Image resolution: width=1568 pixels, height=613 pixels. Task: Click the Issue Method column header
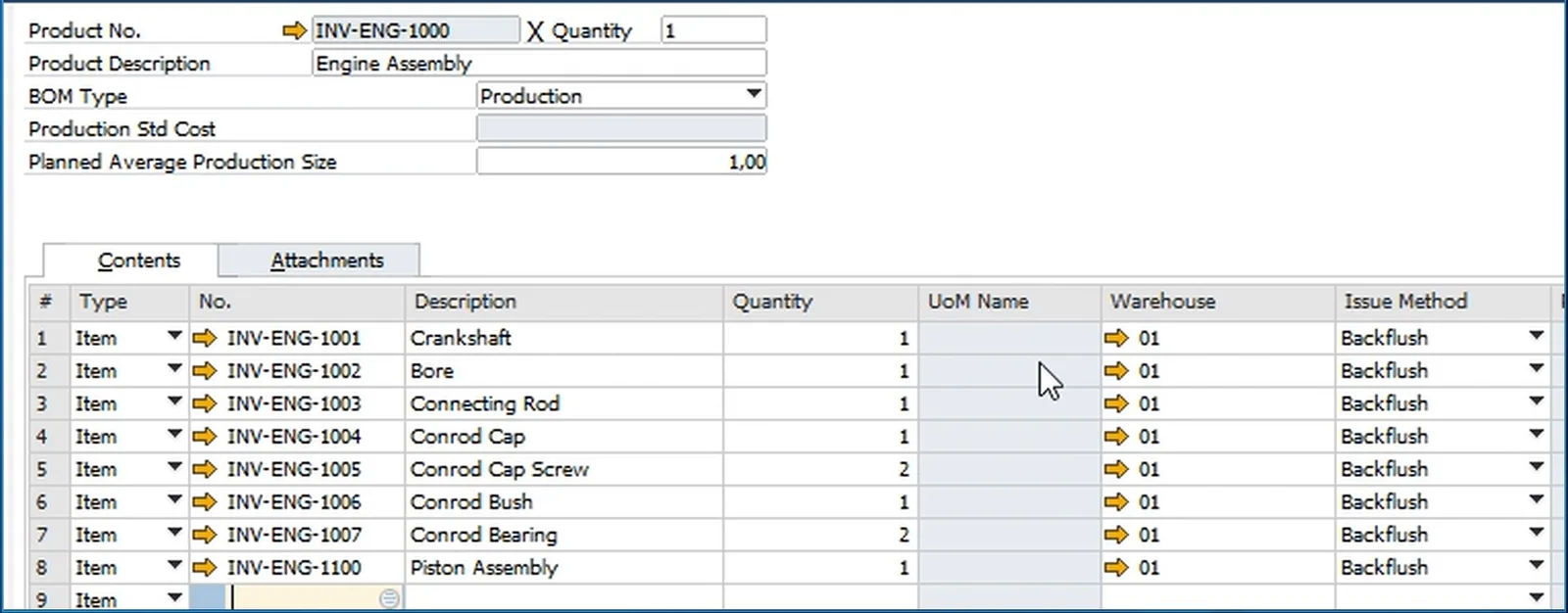[x=1443, y=302]
